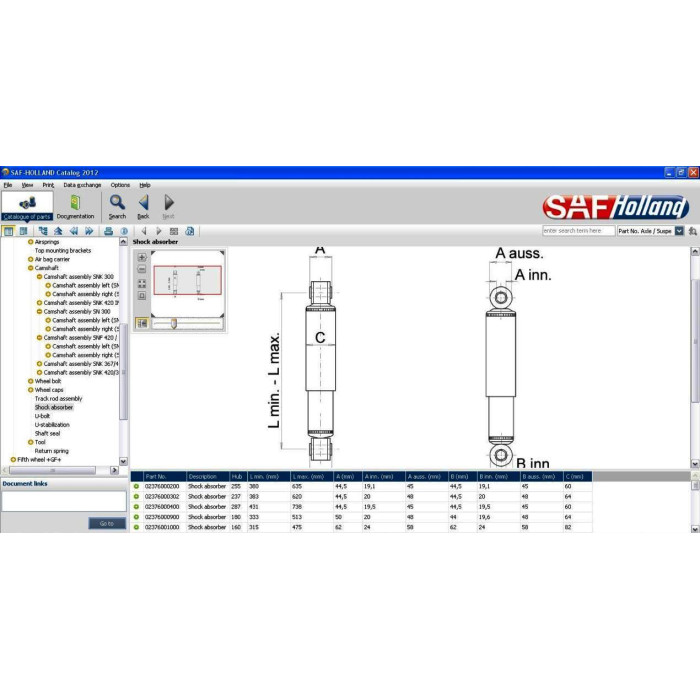This screenshot has height=700, width=700.
Task: Toggle the single-panel layout icon
Action: pos(8,231)
